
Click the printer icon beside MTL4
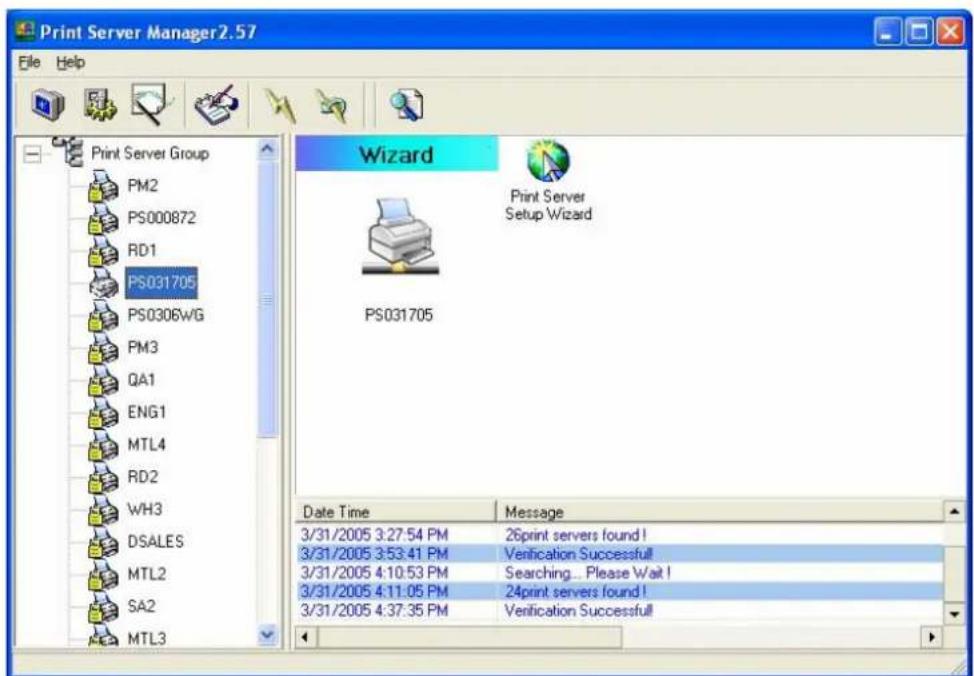[103, 445]
